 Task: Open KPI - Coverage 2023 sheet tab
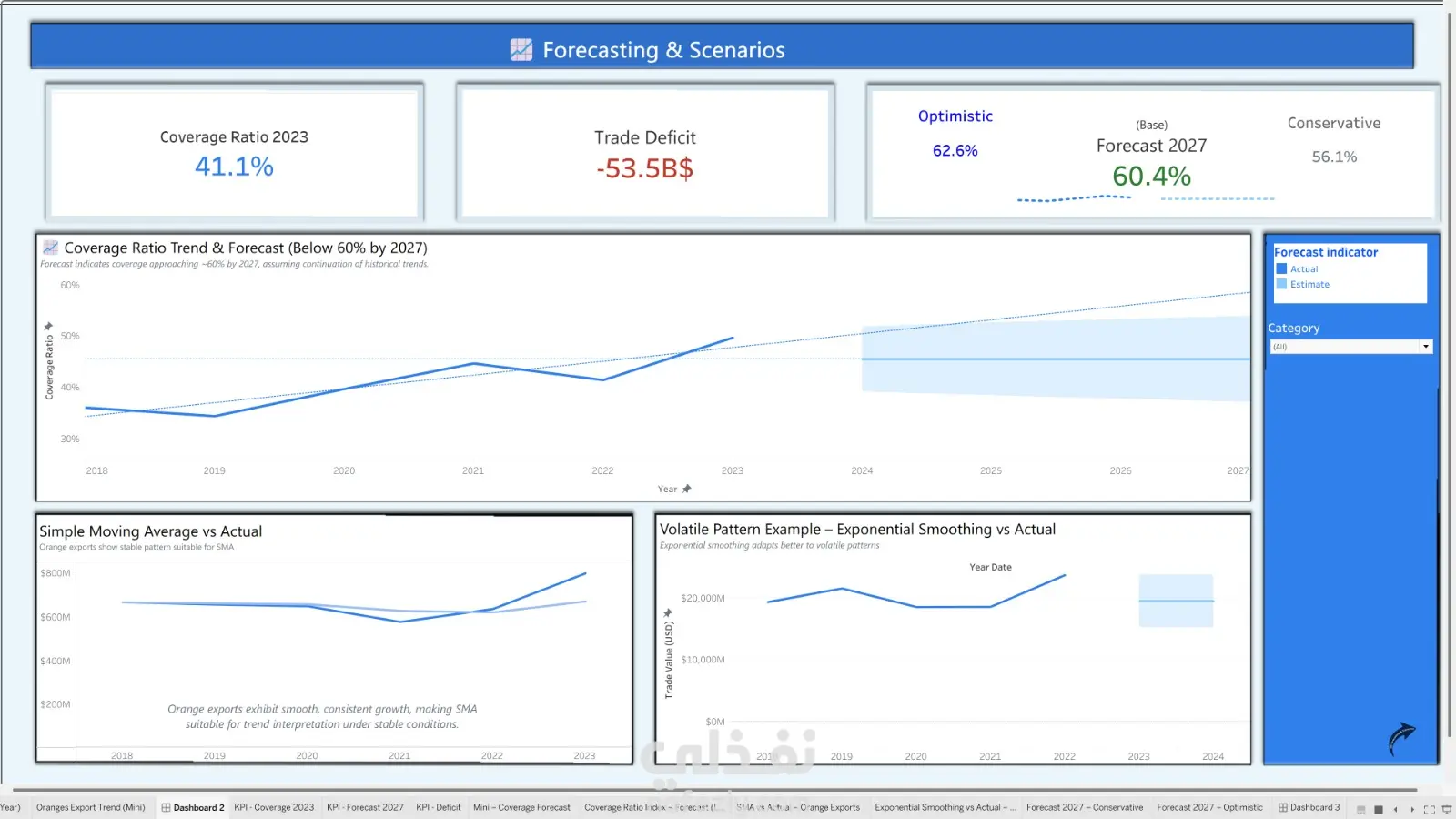(274, 807)
